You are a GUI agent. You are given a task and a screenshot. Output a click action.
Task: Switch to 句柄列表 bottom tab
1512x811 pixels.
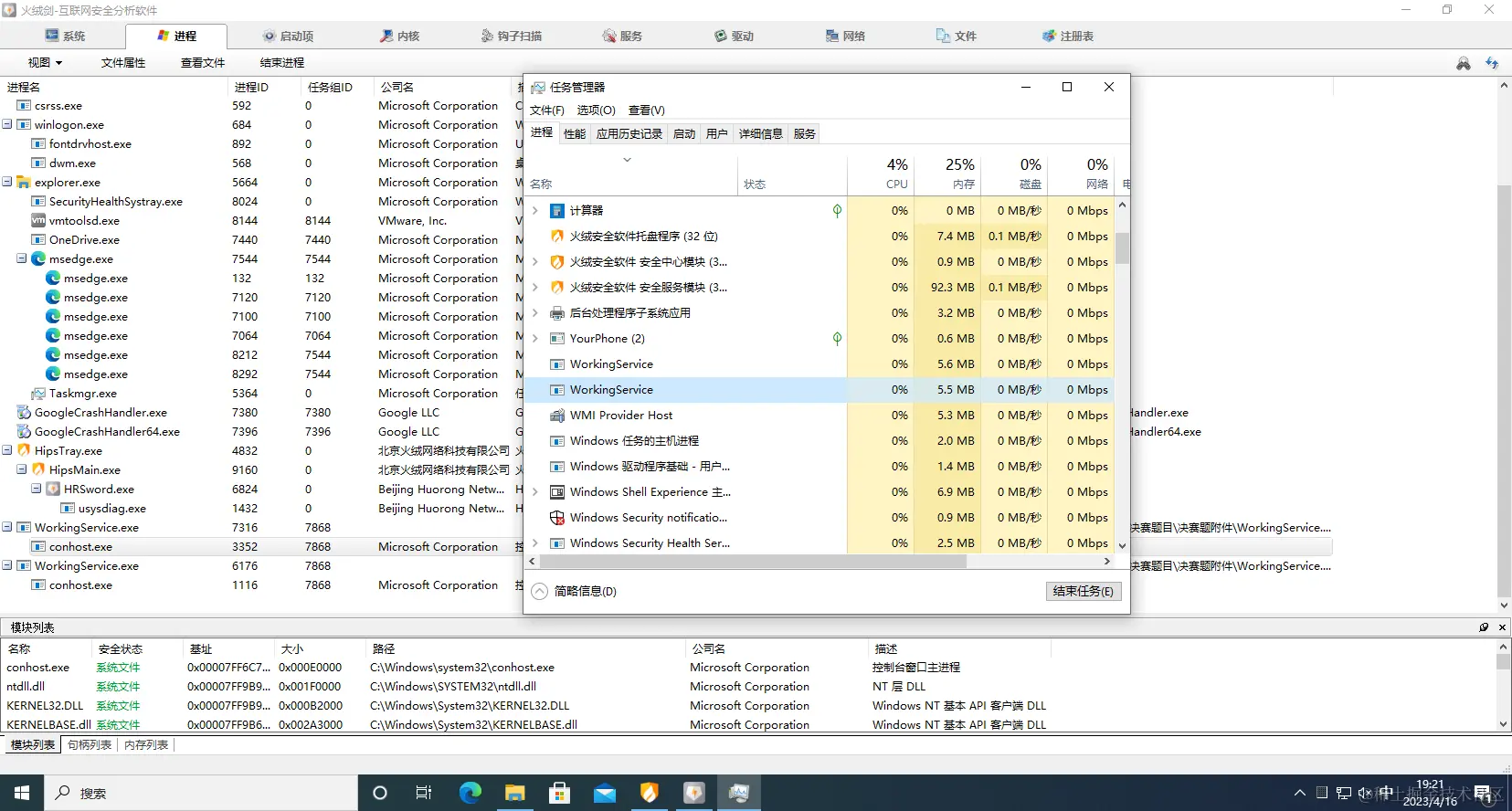coord(90,745)
